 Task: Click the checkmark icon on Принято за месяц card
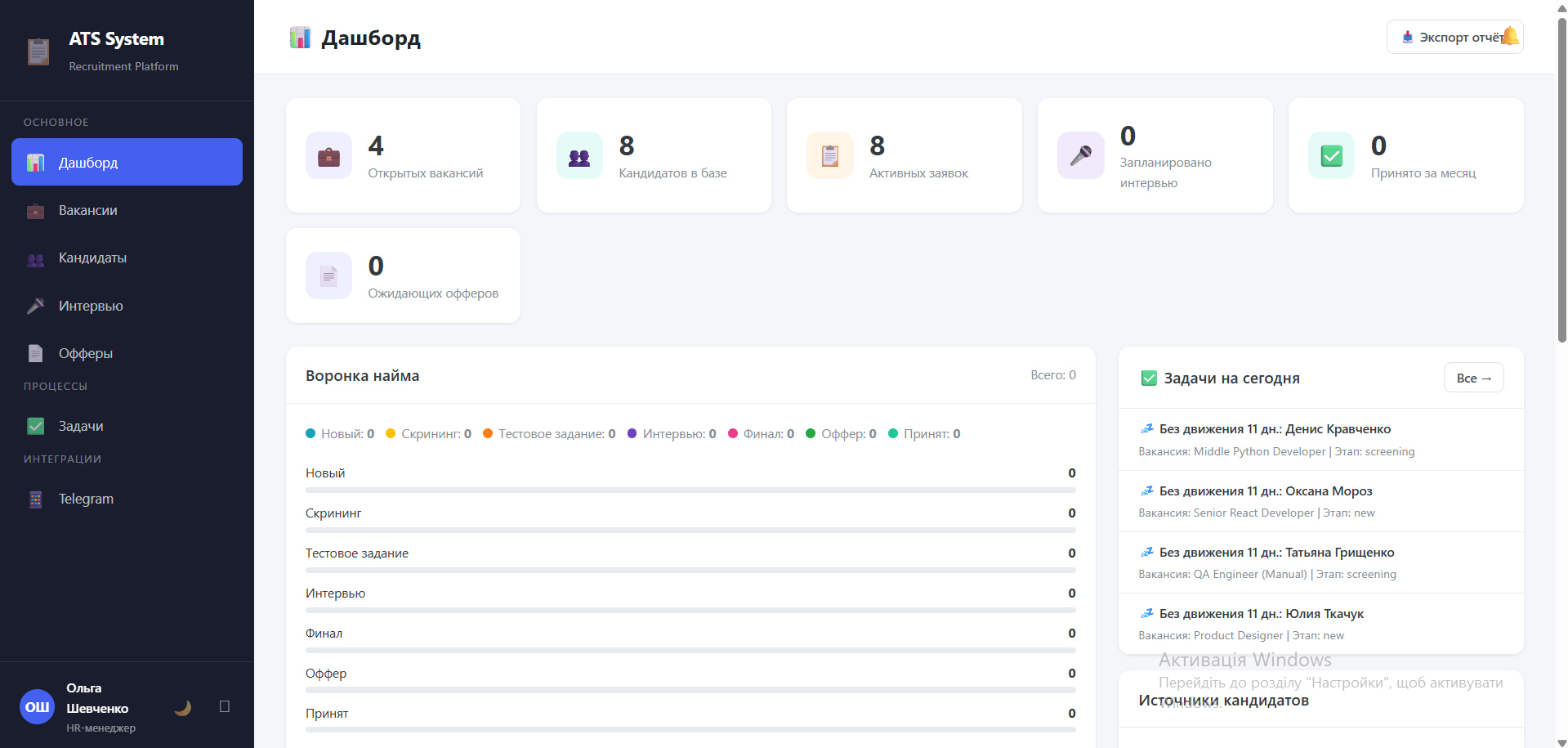(x=1332, y=155)
